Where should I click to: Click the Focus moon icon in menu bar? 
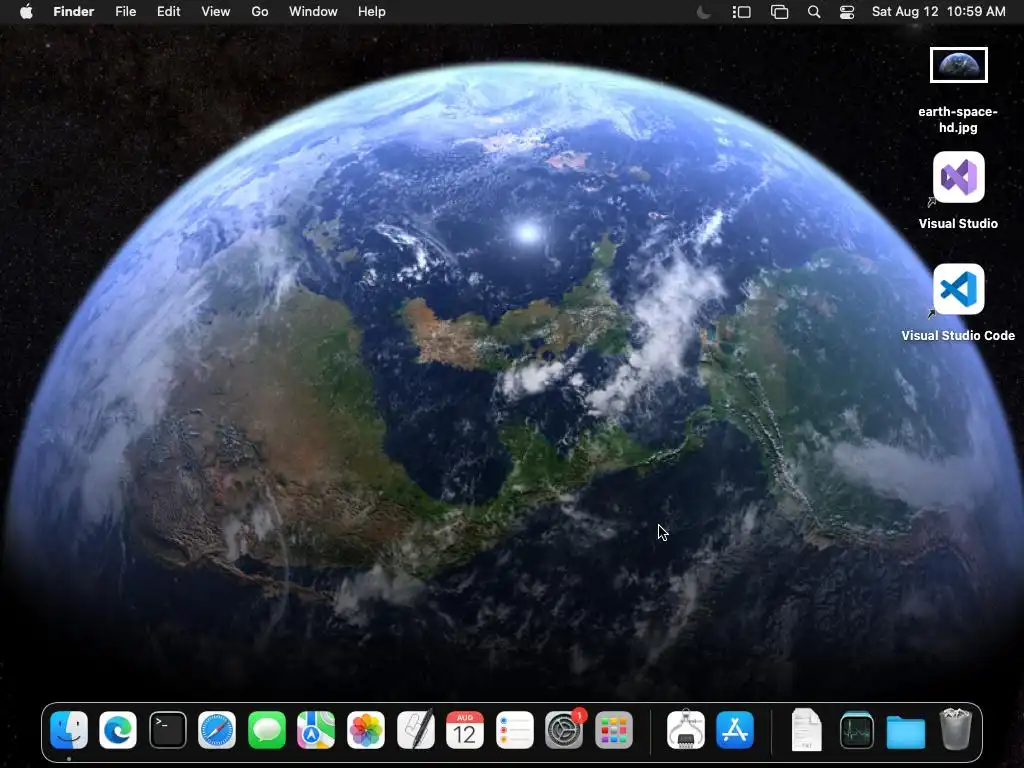click(x=703, y=12)
